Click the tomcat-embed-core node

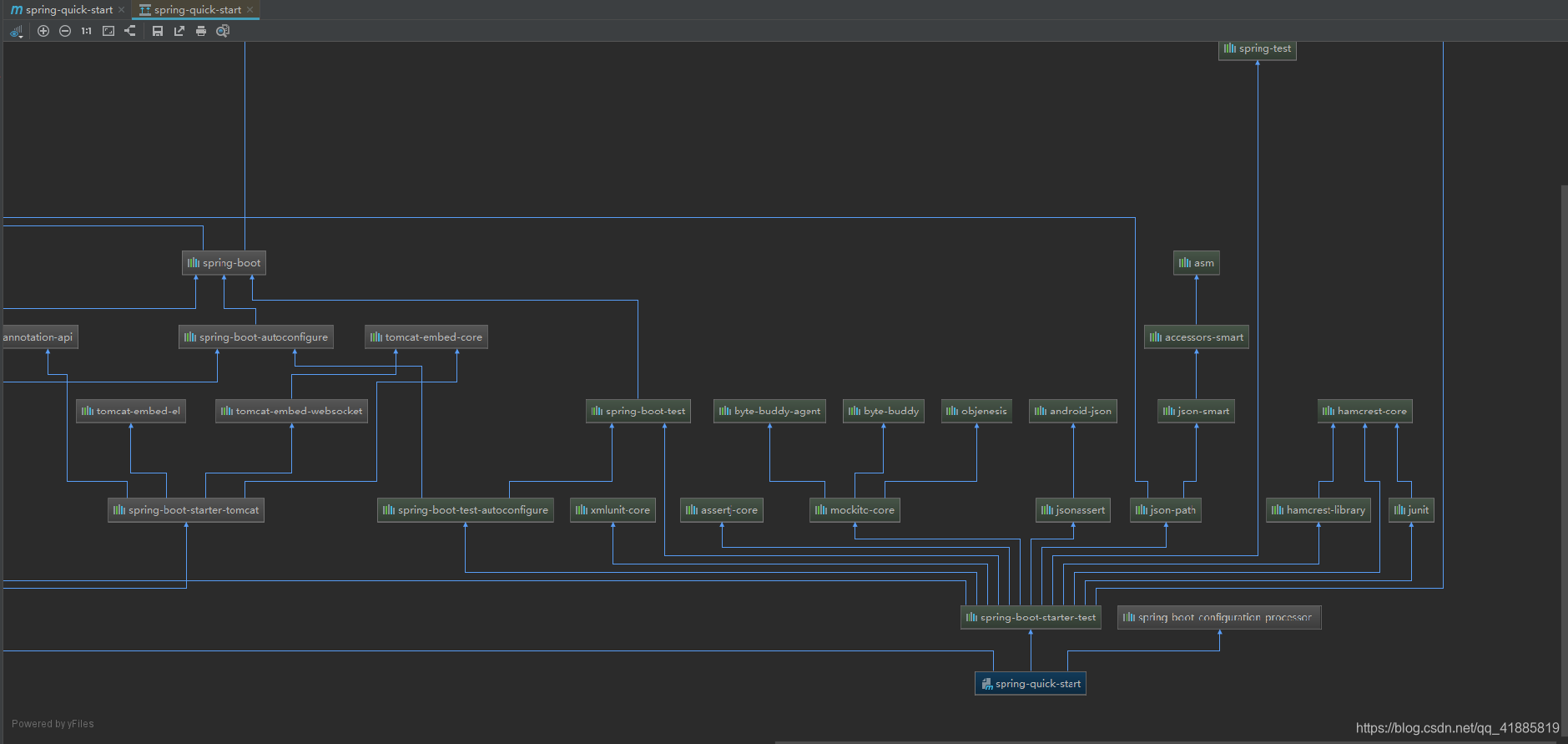pyautogui.click(x=426, y=337)
